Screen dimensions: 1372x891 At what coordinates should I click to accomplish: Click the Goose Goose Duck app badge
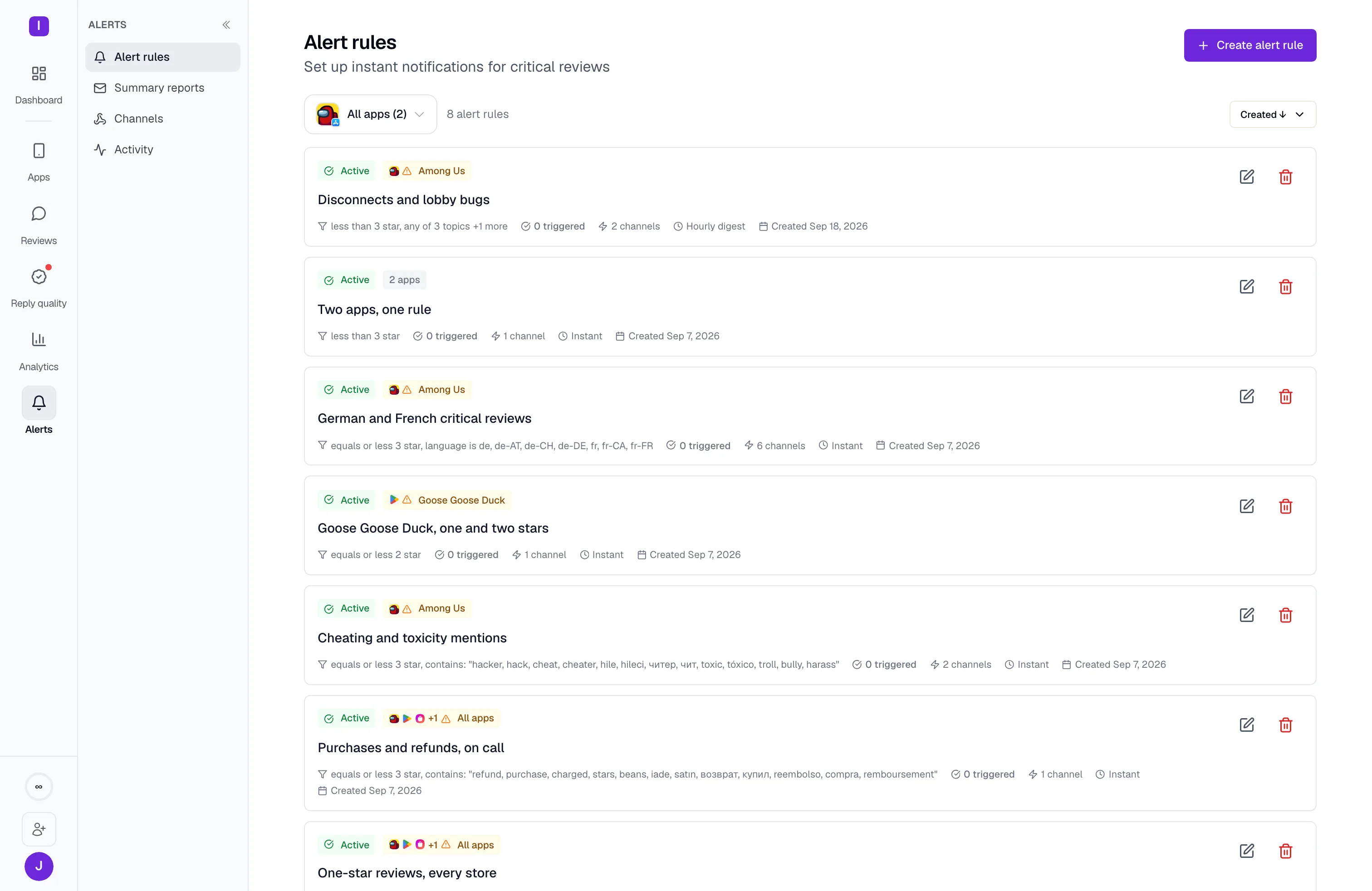pos(447,500)
